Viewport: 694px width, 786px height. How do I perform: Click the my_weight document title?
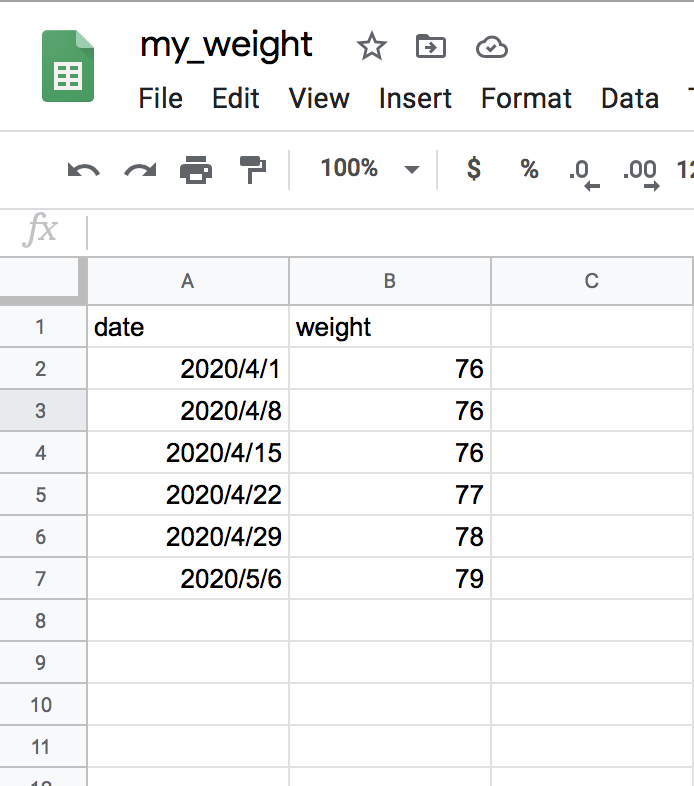point(226,46)
